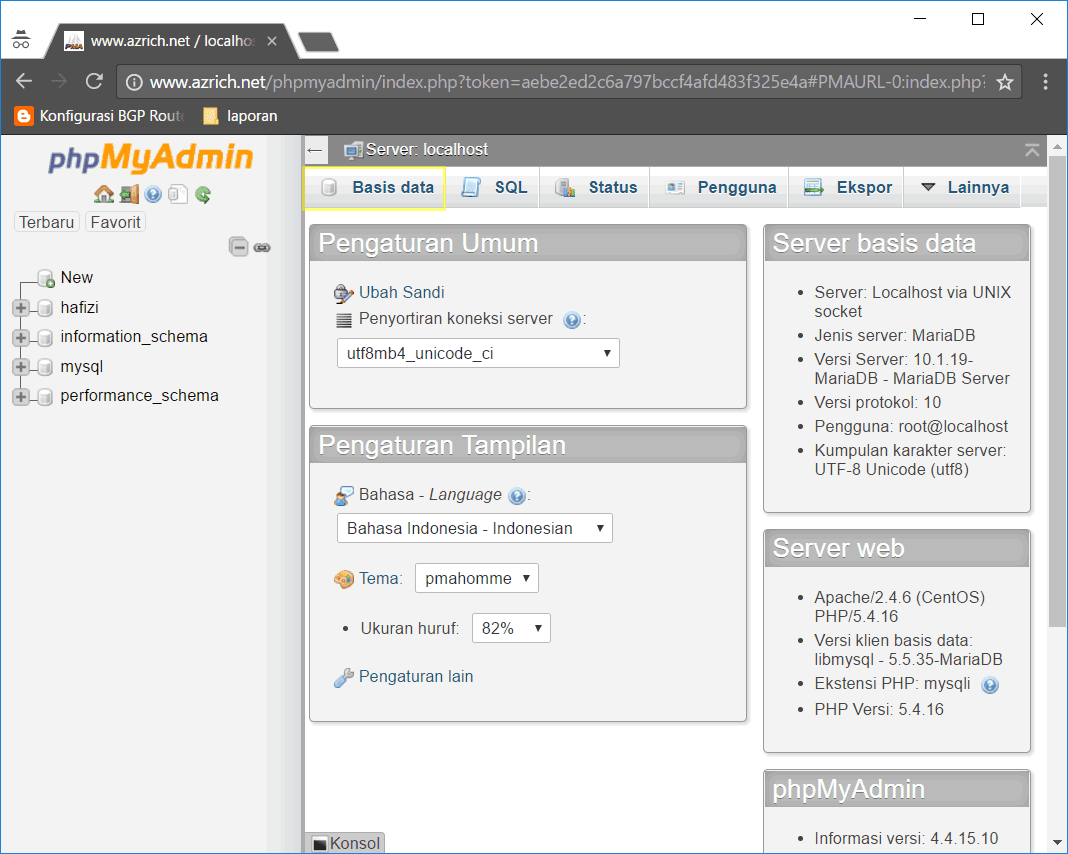Viewport: 1068px width, 854px height.
Task: Open the Lainnya more-tabs dropdown
Action: [x=964, y=187]
